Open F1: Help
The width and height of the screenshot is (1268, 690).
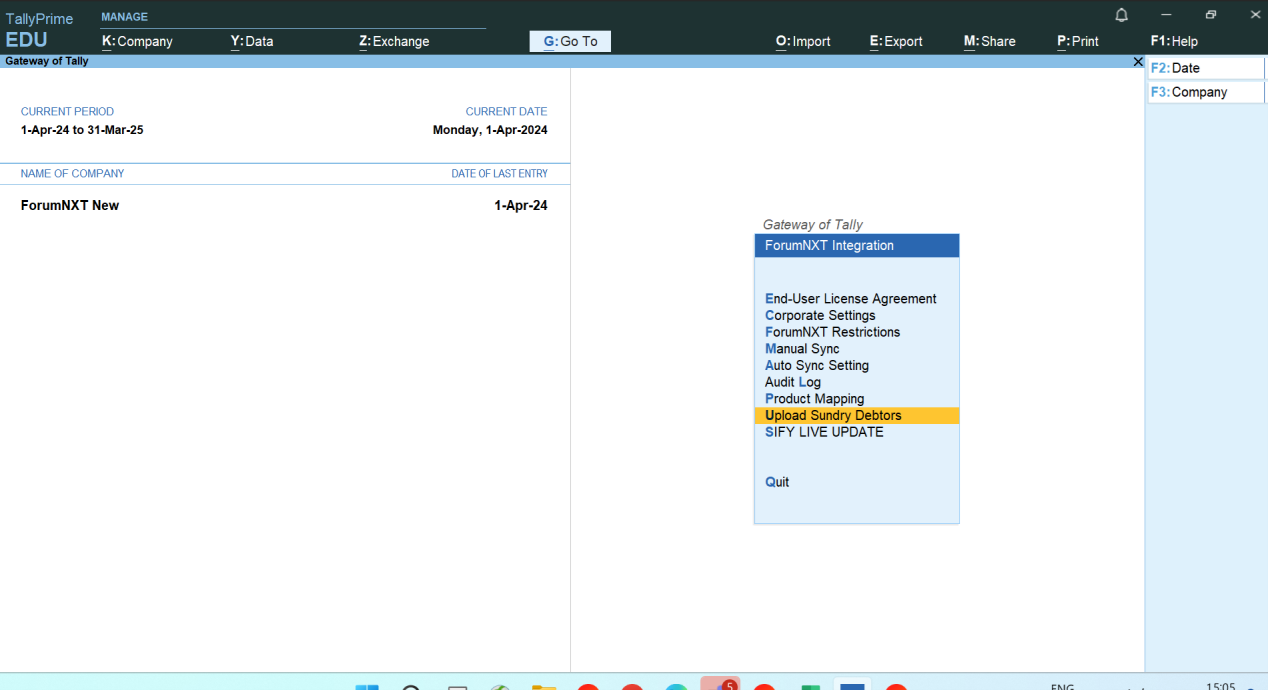[1174, 41]
